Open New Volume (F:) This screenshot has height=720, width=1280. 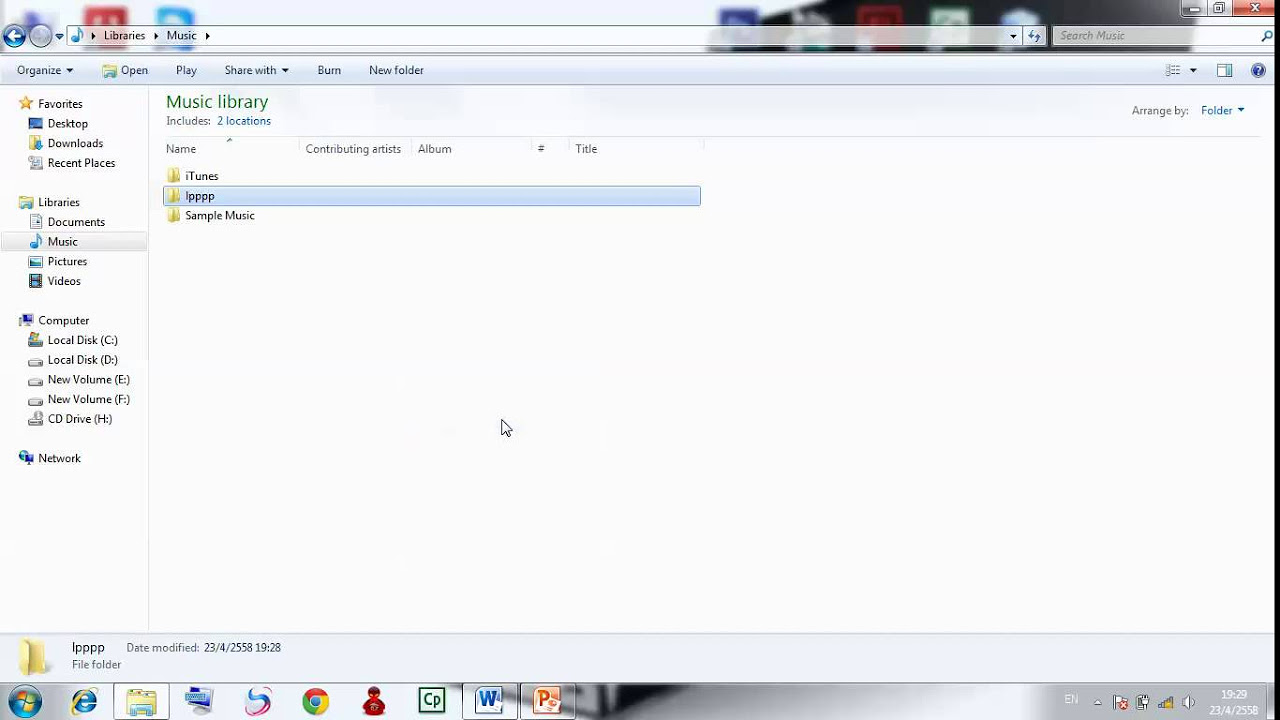(x=88, y=399)
